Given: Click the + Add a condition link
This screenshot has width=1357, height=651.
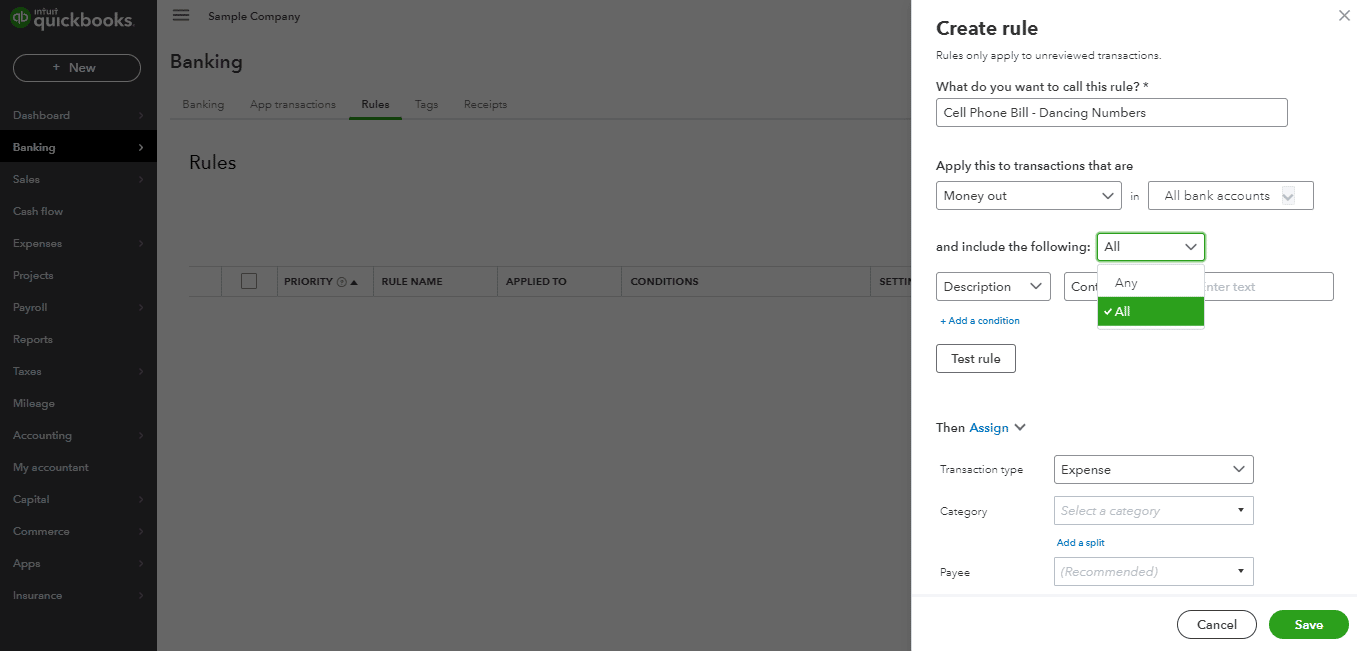Looking at the screenshot, I should click(980, 320).
